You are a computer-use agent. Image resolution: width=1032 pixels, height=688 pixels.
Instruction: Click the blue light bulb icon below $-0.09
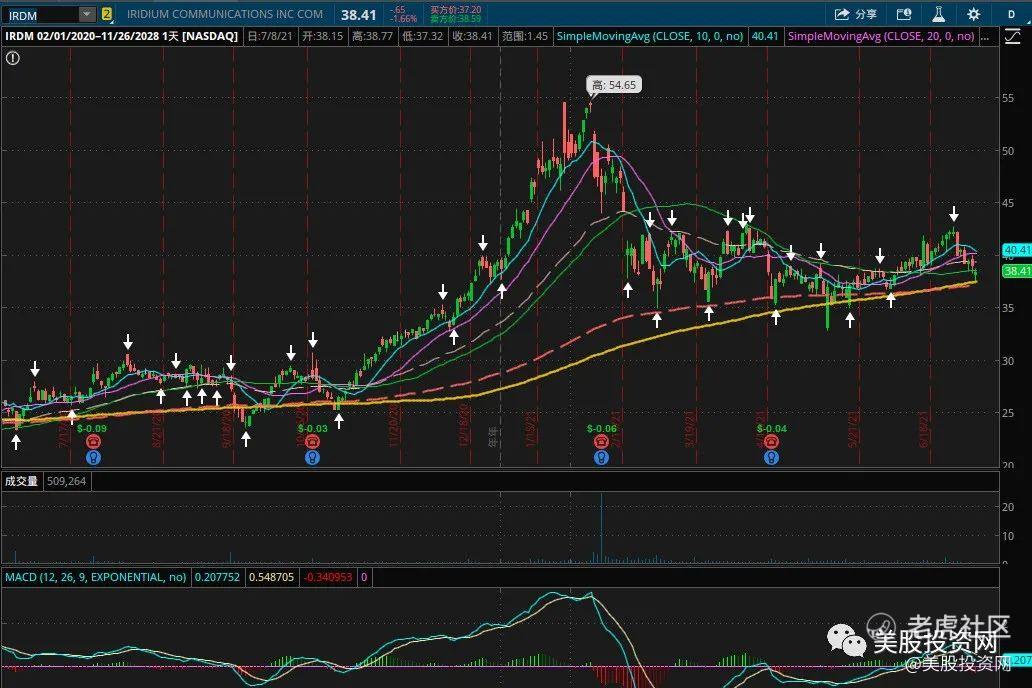(93, 457)
